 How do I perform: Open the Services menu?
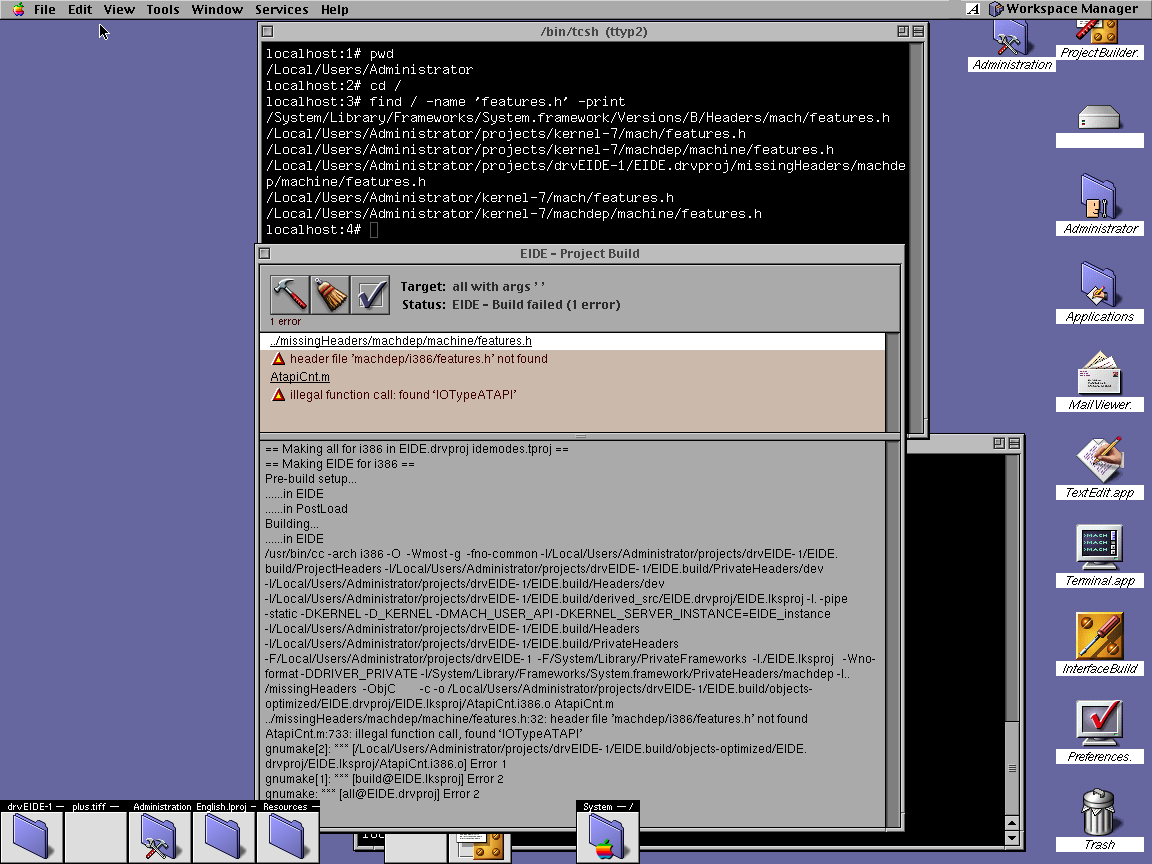[x=281, y=9]
